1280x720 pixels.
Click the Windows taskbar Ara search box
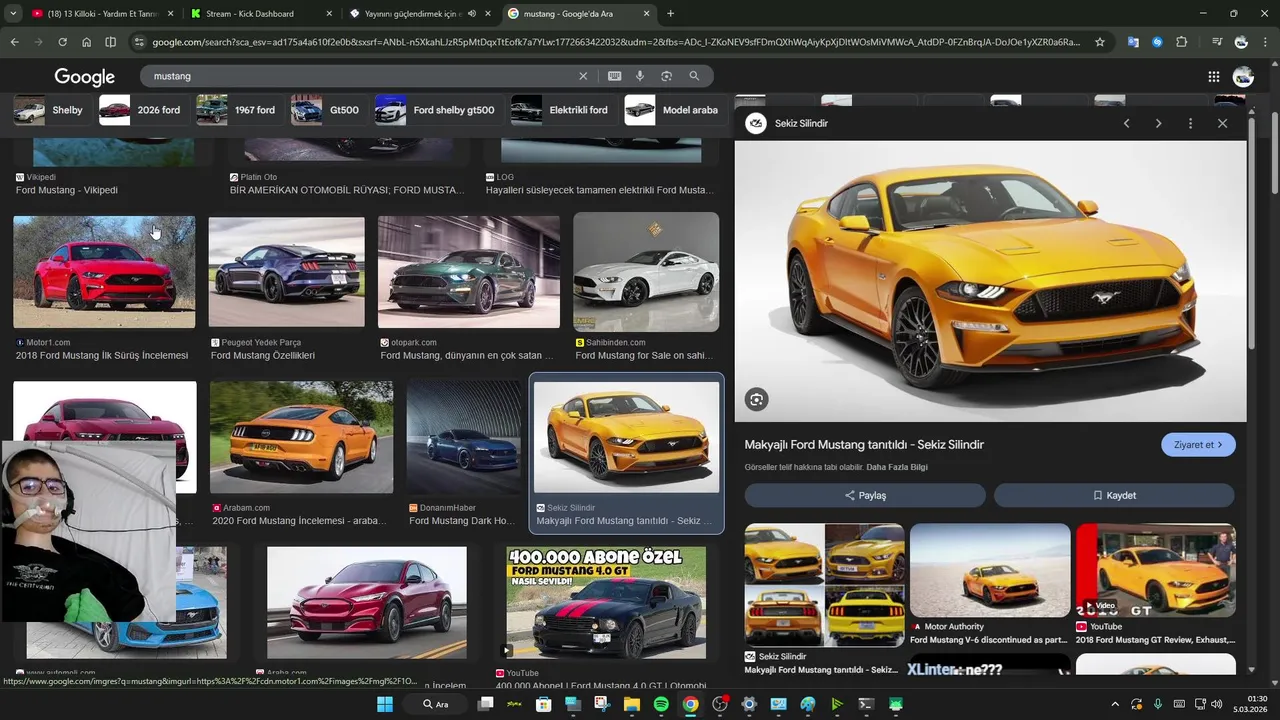point(436,704)
